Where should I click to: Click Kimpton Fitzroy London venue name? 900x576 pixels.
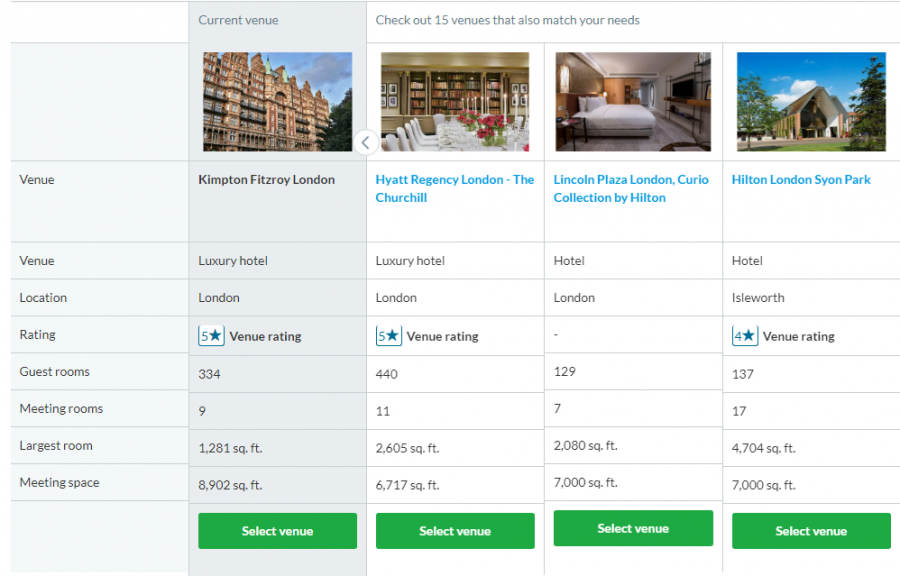[266, 180]
